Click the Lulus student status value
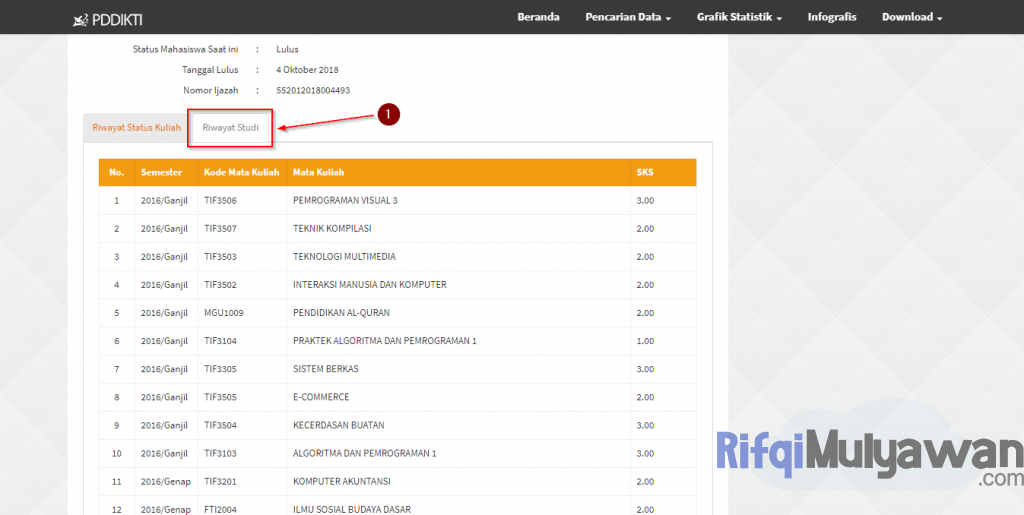This screenshot has height=515, width=1024. coord(287,49)
